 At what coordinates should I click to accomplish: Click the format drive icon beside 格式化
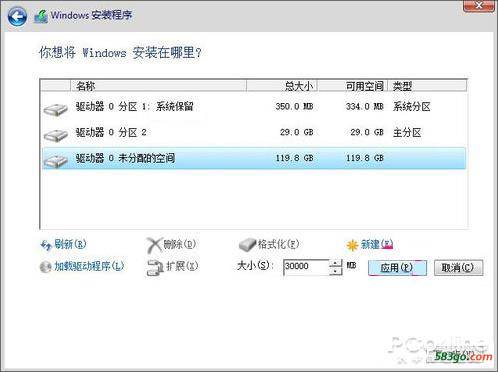click(x=247, y=245)
